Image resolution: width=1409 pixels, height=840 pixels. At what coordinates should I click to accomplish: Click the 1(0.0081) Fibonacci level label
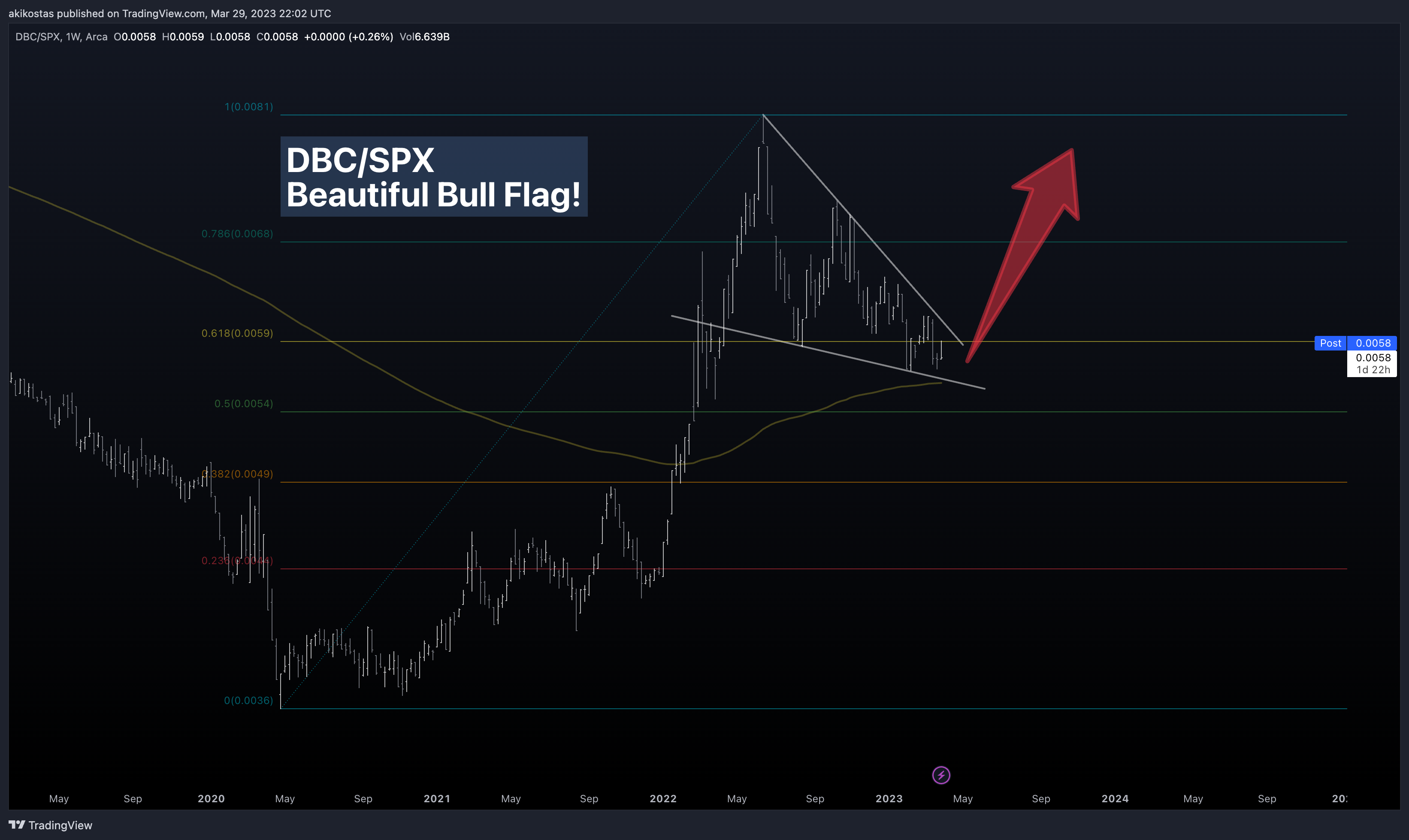tap(249, 106)
